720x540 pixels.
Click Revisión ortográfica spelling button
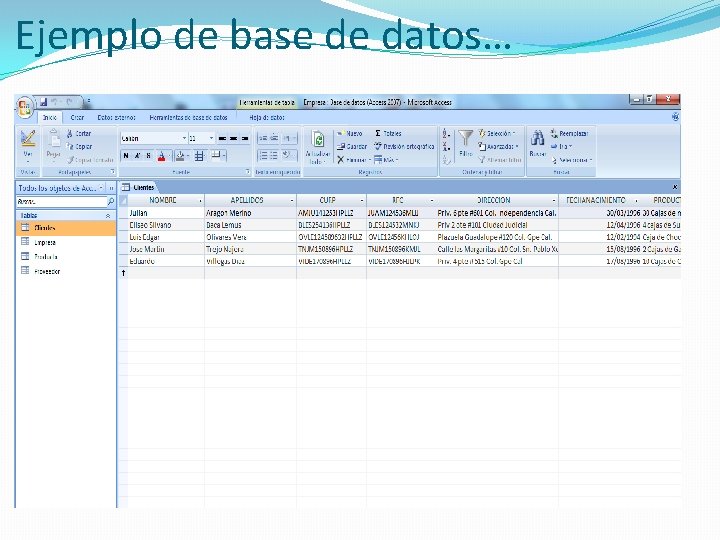404,146
